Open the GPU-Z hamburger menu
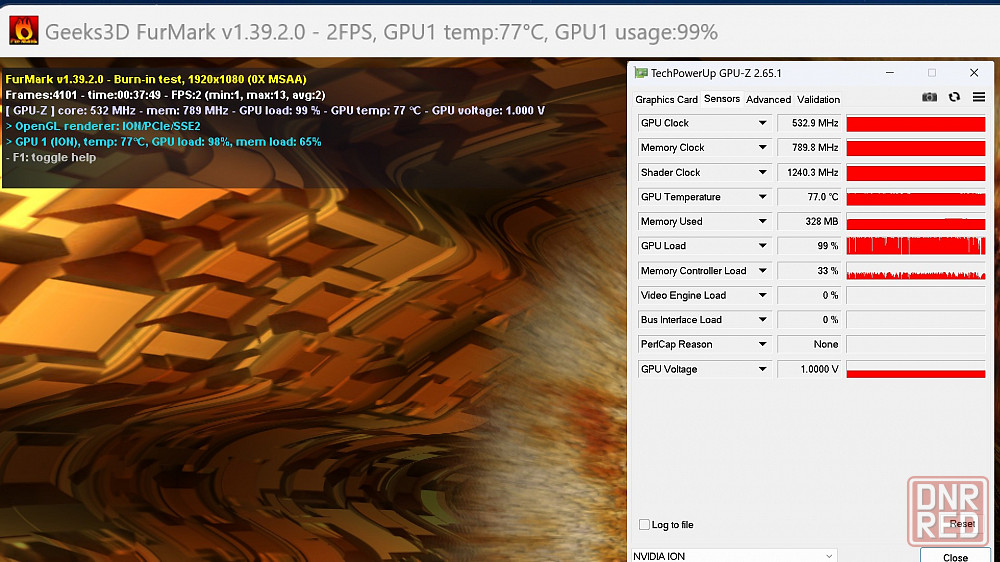The image size is (1000, 562). tap(978, 97)
